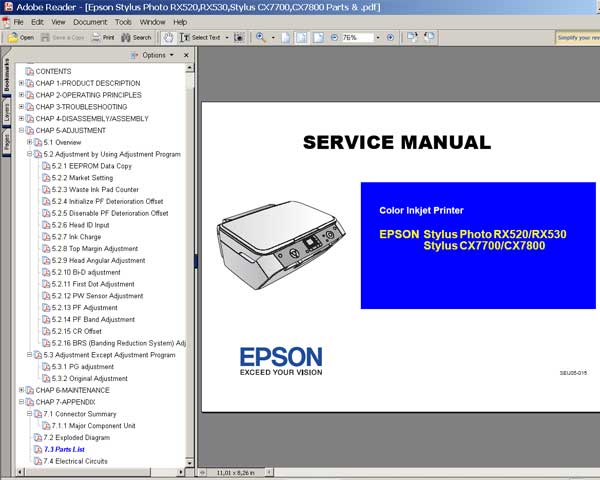Go to 5.2.7 Ink Charge bookmark

tap(76, 237)
